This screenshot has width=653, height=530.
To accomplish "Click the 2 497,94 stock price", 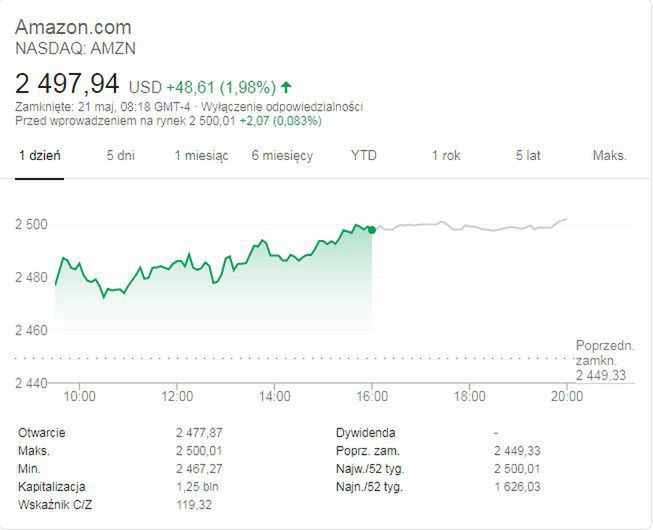I will [67, 83].
